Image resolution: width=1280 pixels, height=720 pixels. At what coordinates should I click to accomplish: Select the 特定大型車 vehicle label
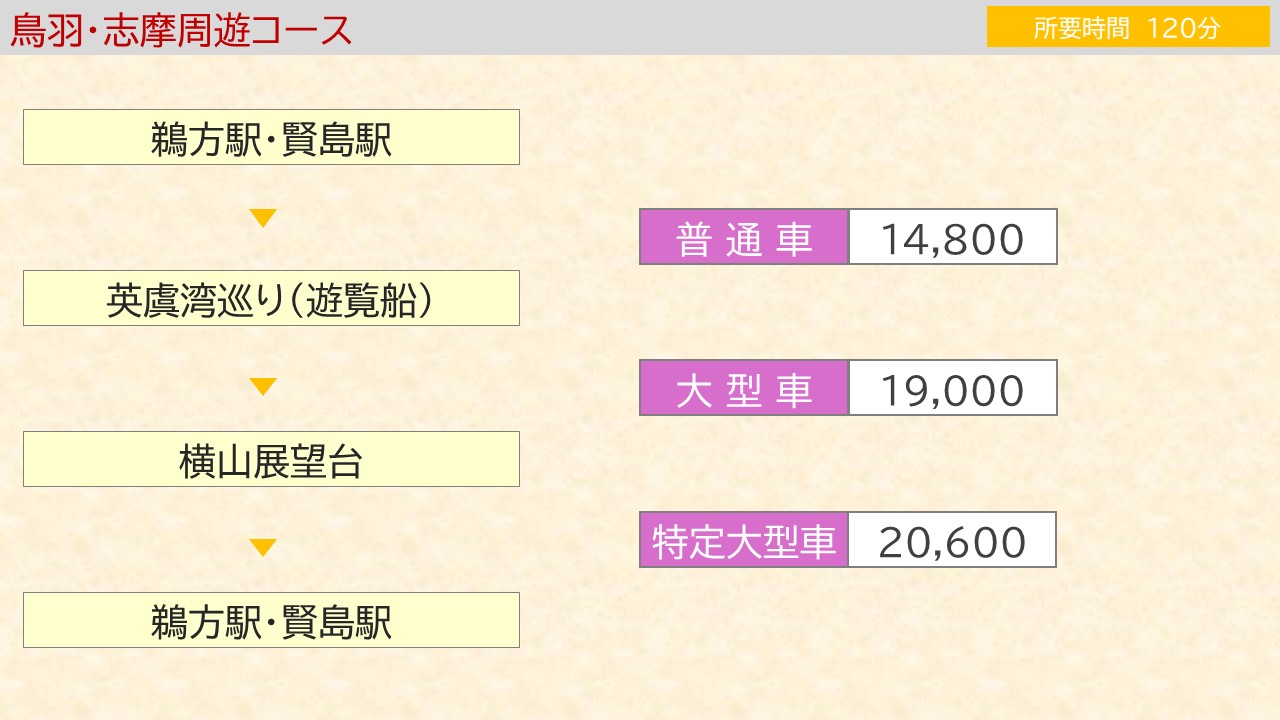[744, 540]
